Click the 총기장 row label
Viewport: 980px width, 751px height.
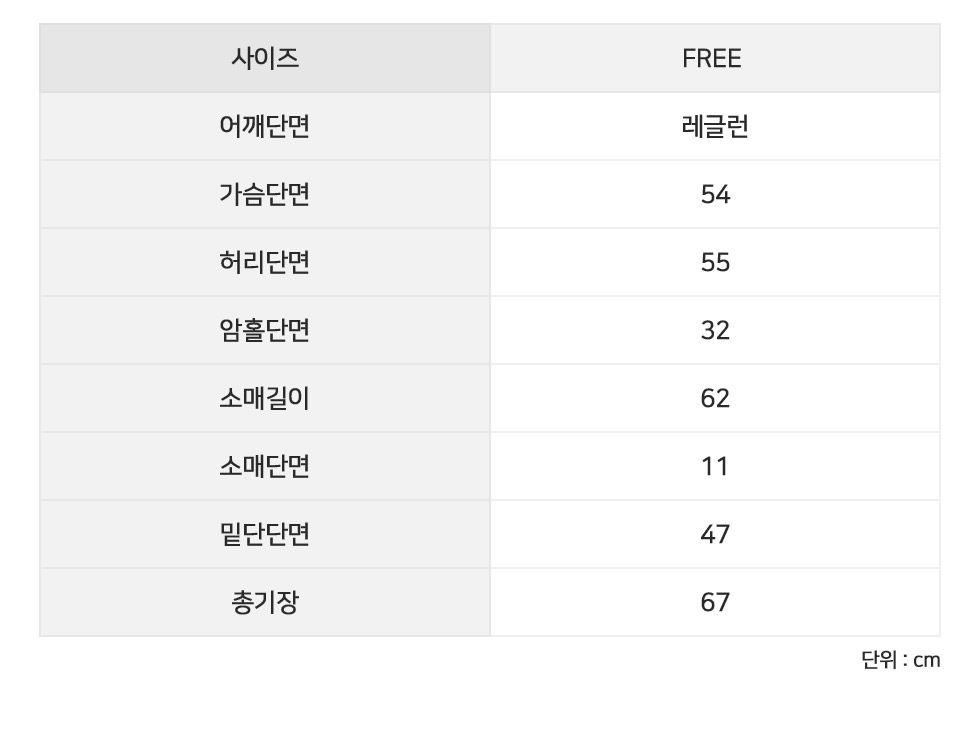point(264,602)
